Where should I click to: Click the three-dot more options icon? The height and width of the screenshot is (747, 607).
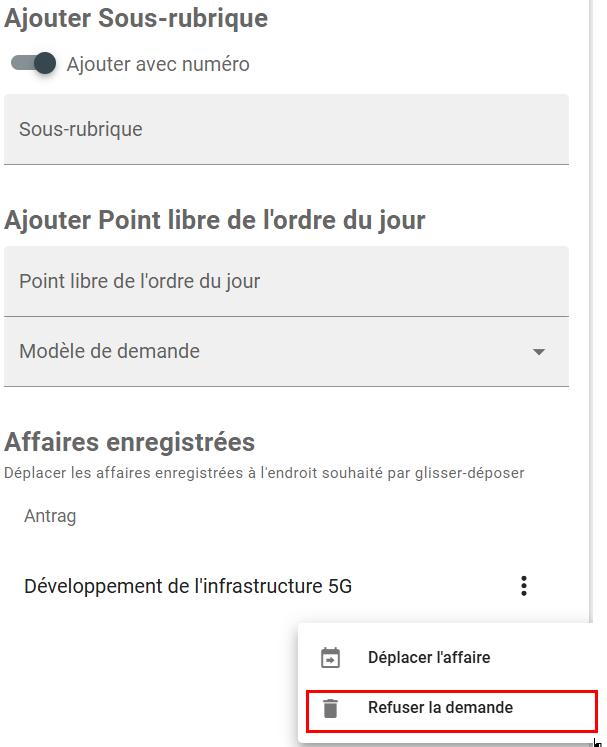click(524, 587)
